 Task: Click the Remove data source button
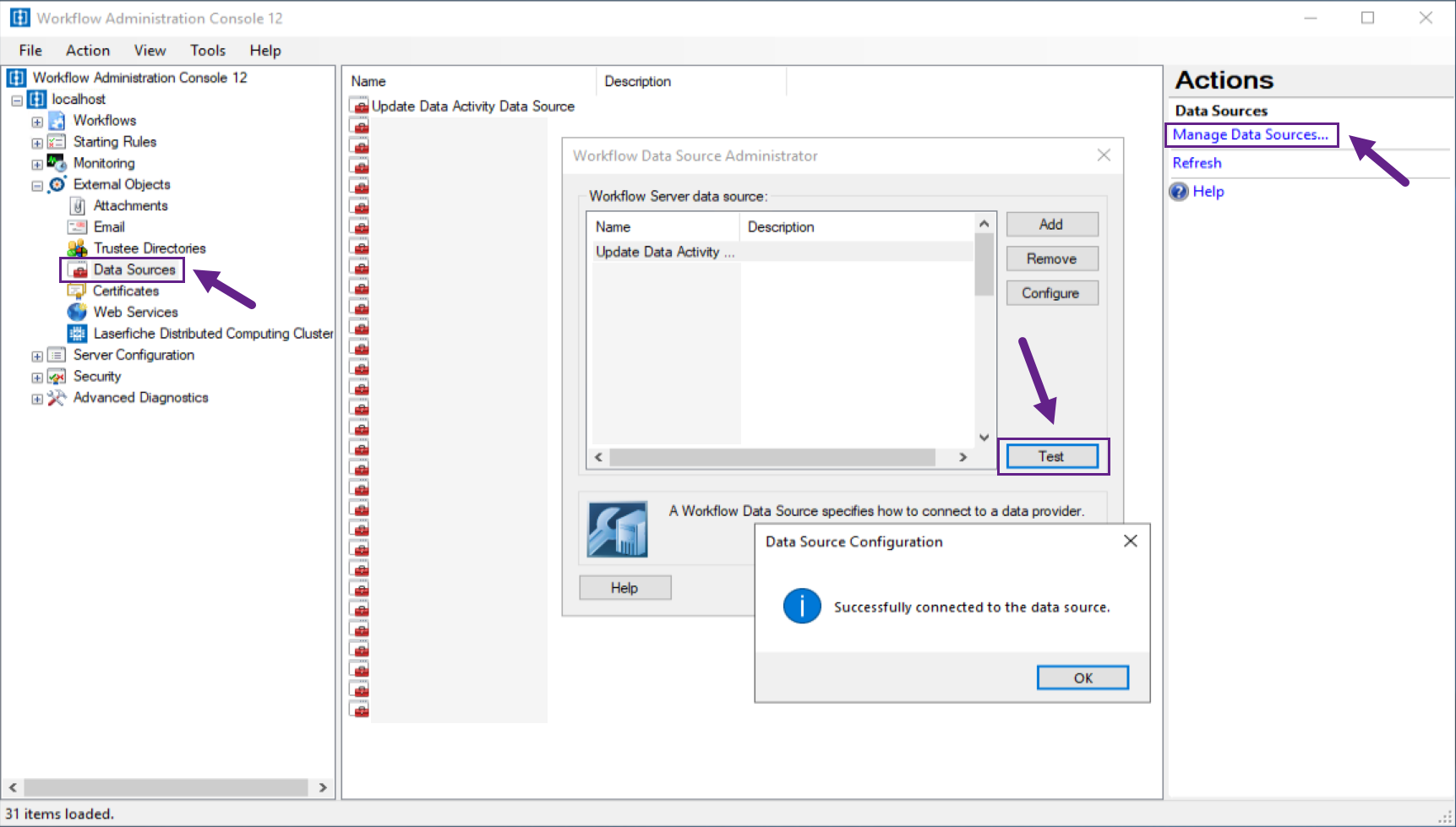[1052, 259]
